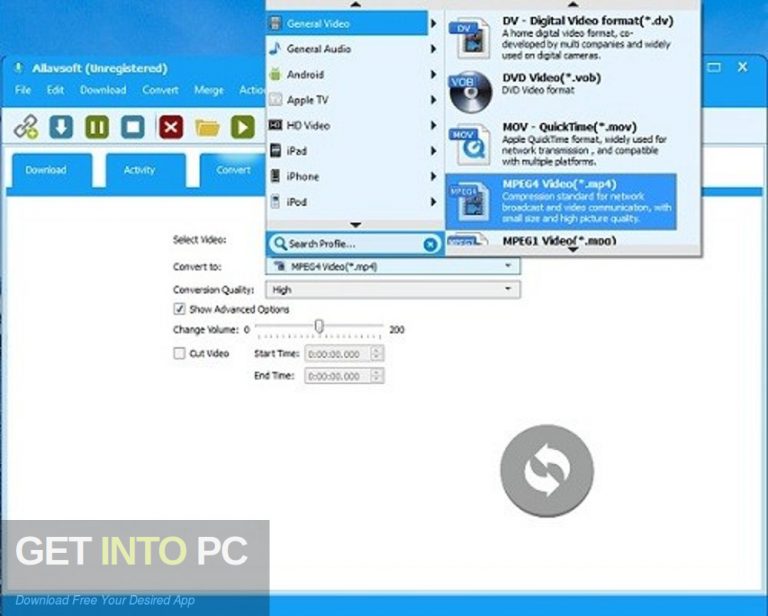Click the Search Profile box
Screen dimensions: 768x616
[355, 244]
